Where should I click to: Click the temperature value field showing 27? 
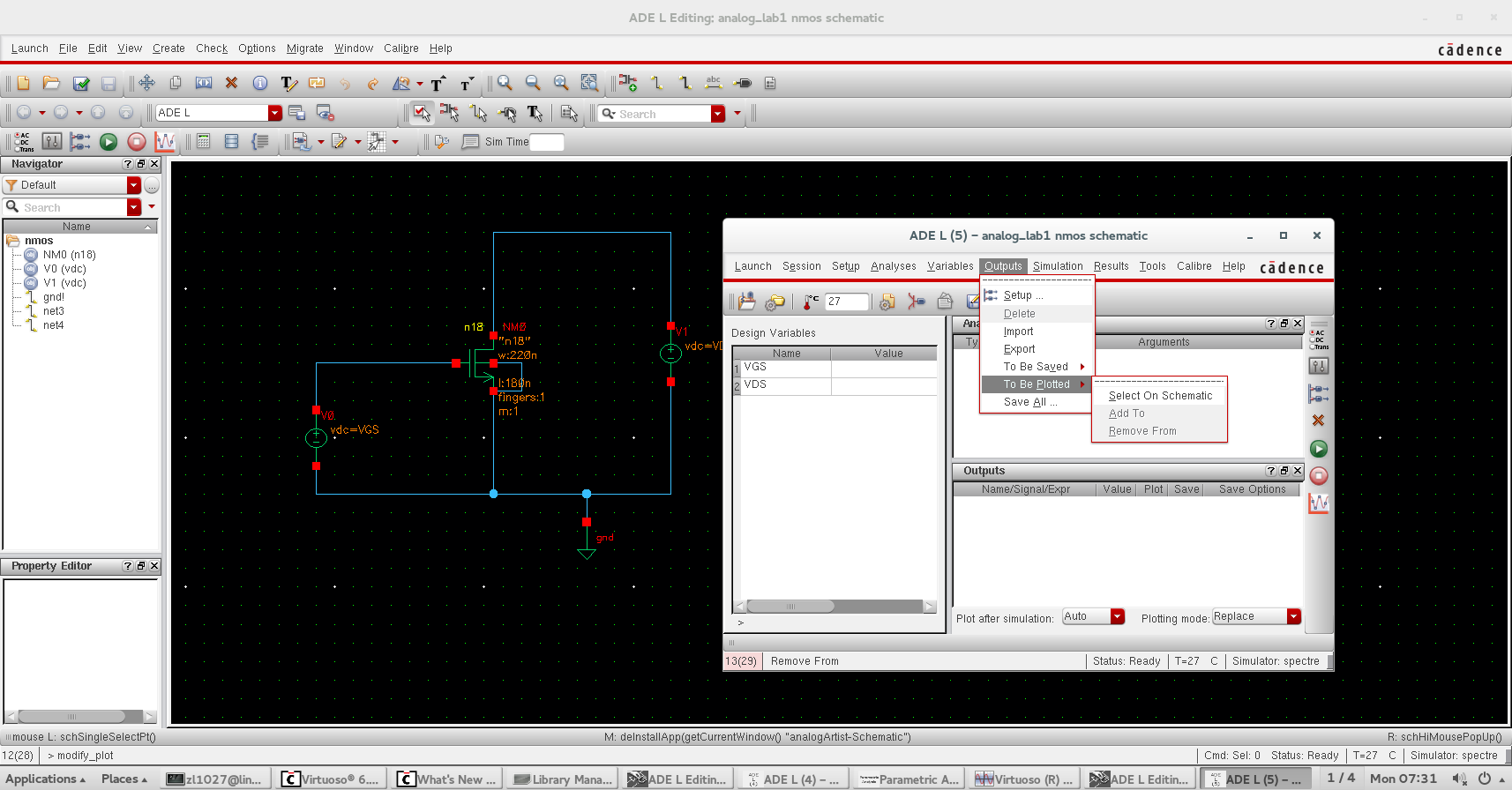point(847,302)
